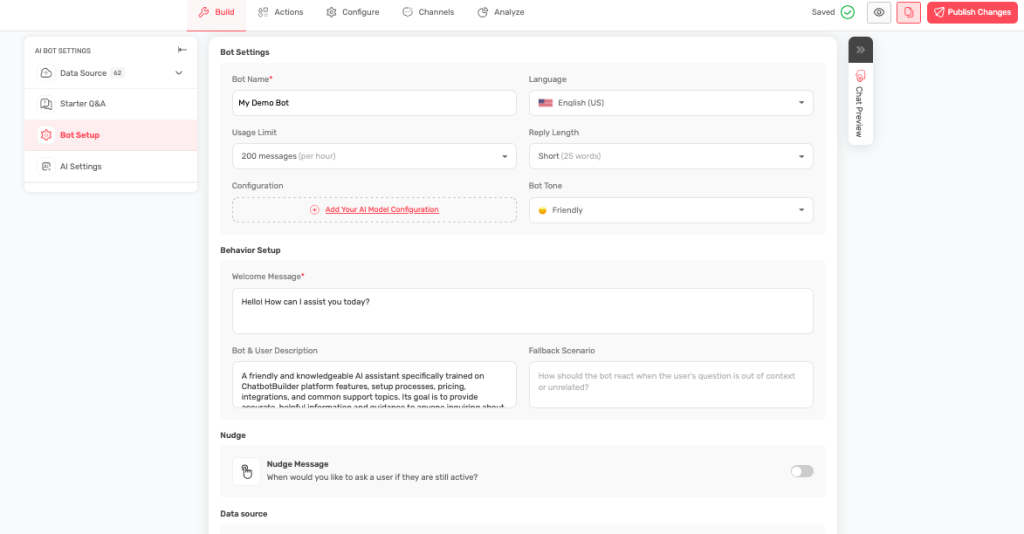Open the Language dropdown
The height and width of the screenshot is (534, 1024).
tap(671, 103)
